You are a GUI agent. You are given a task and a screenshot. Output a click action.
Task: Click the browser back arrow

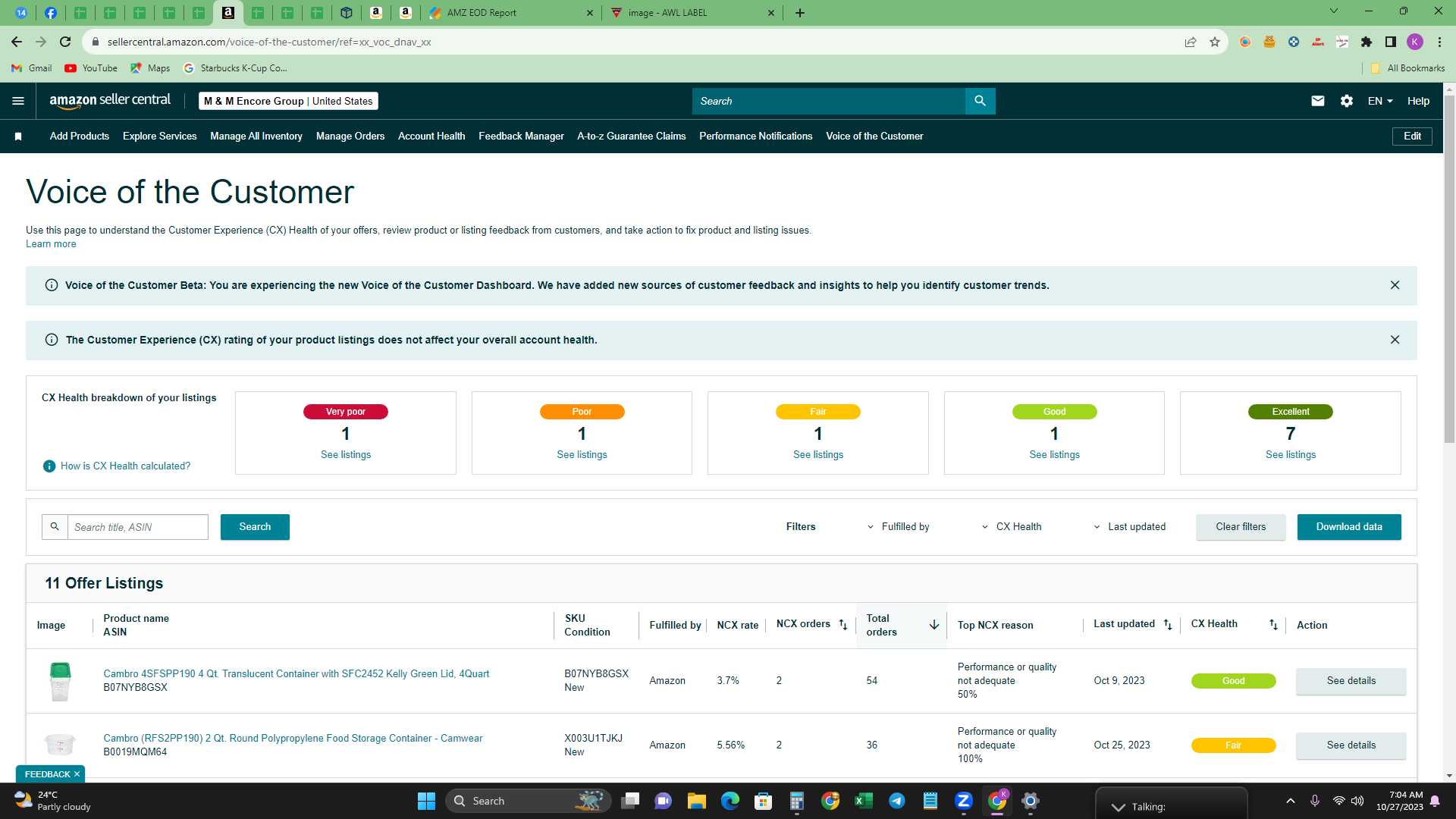pyautogui.click(x=17, y=42)
